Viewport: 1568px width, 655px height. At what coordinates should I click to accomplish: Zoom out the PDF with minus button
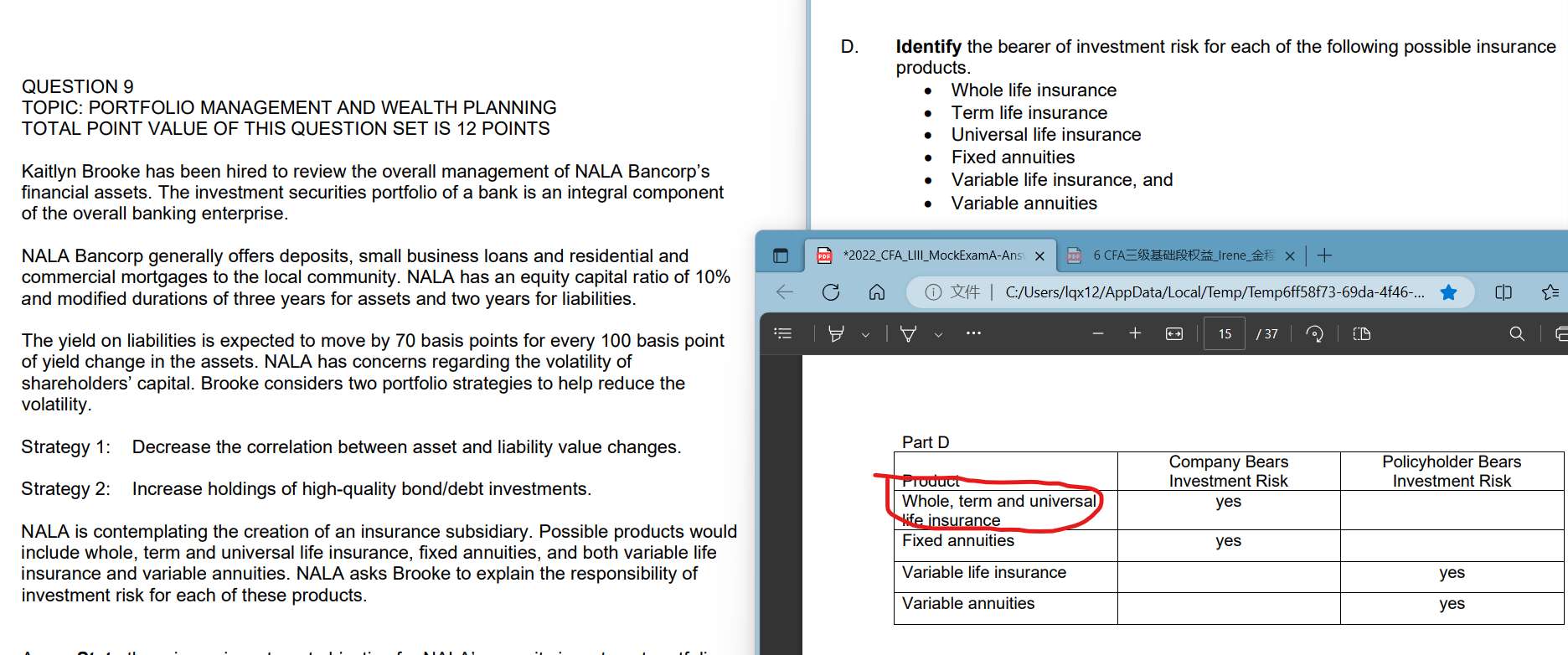tap(1097, 333)
